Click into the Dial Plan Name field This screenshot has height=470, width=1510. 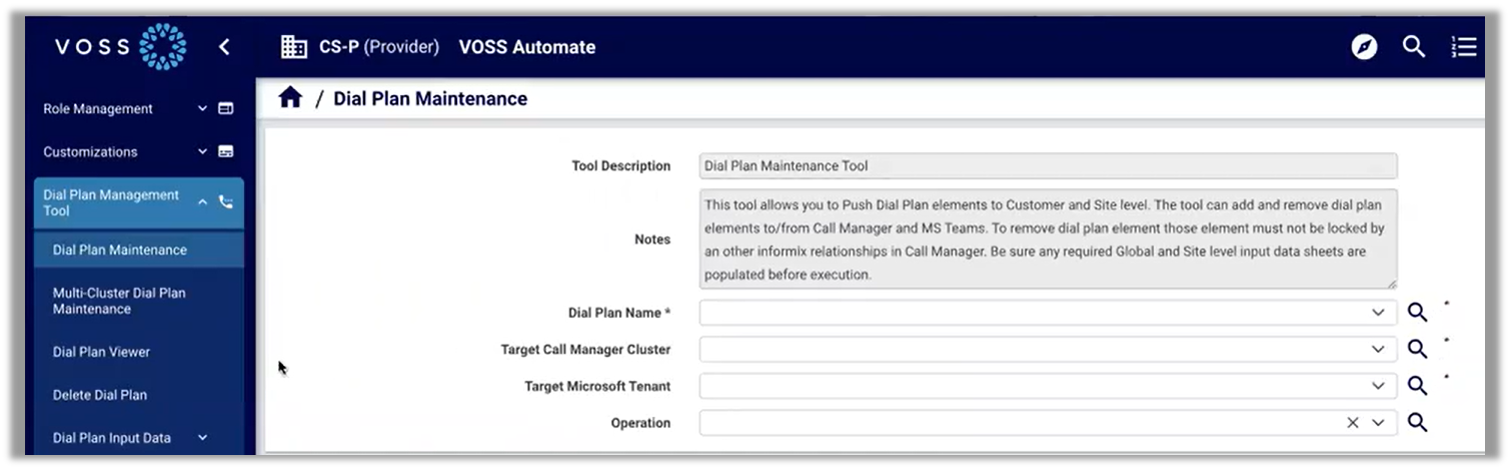coord(1048,313)
